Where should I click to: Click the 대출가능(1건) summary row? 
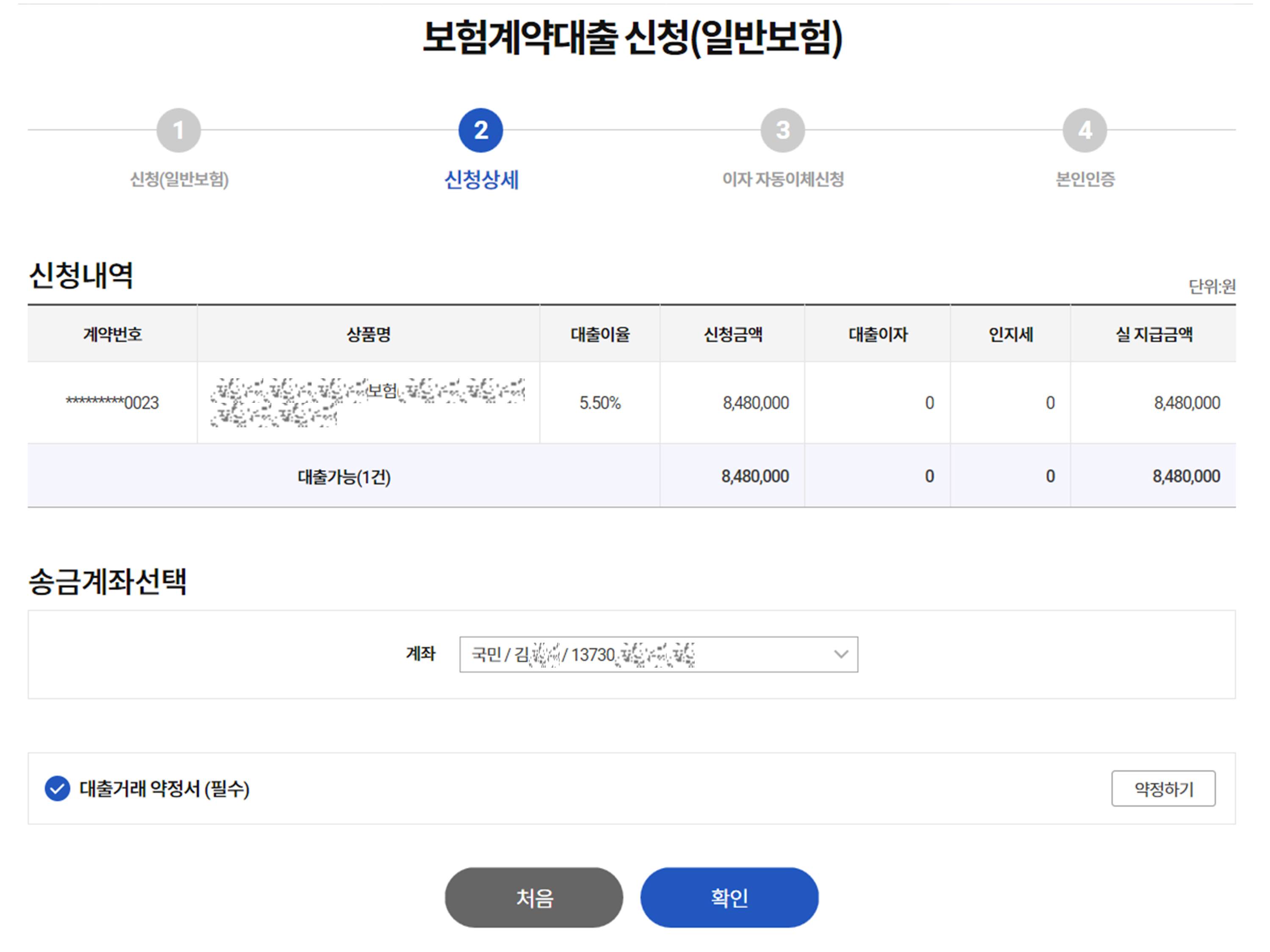(344, 476)
